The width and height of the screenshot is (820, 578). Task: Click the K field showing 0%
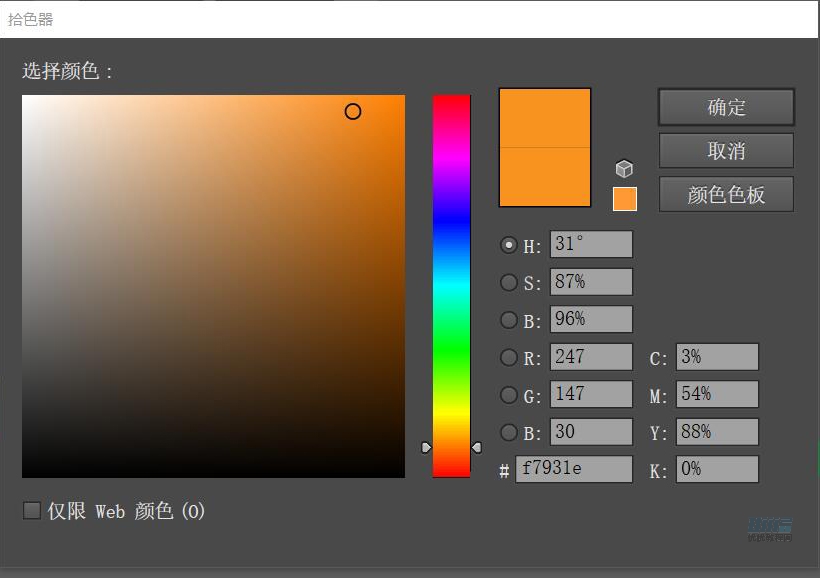click(717, 469)
